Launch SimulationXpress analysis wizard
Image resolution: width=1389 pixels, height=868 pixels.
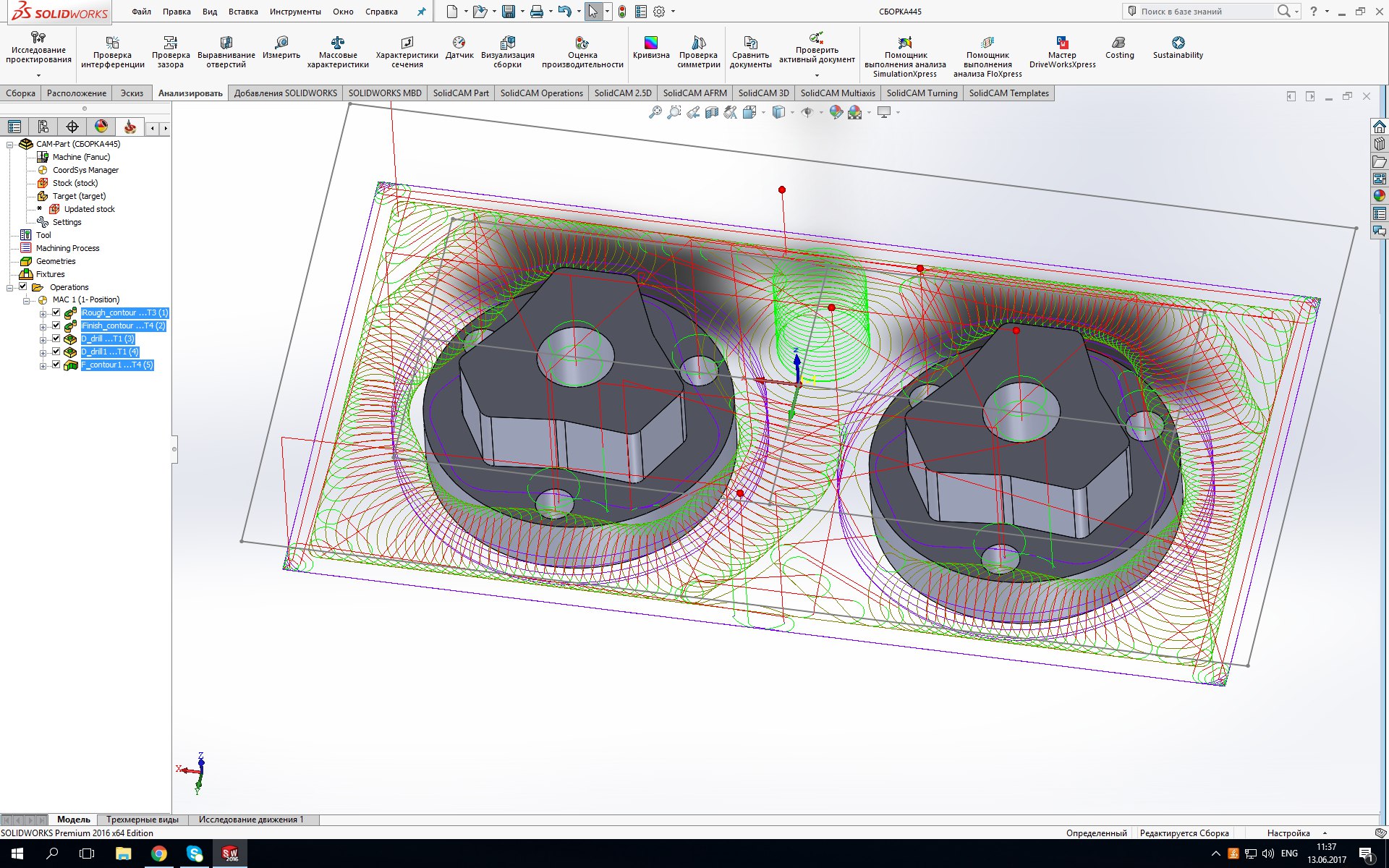coord(905,56)
